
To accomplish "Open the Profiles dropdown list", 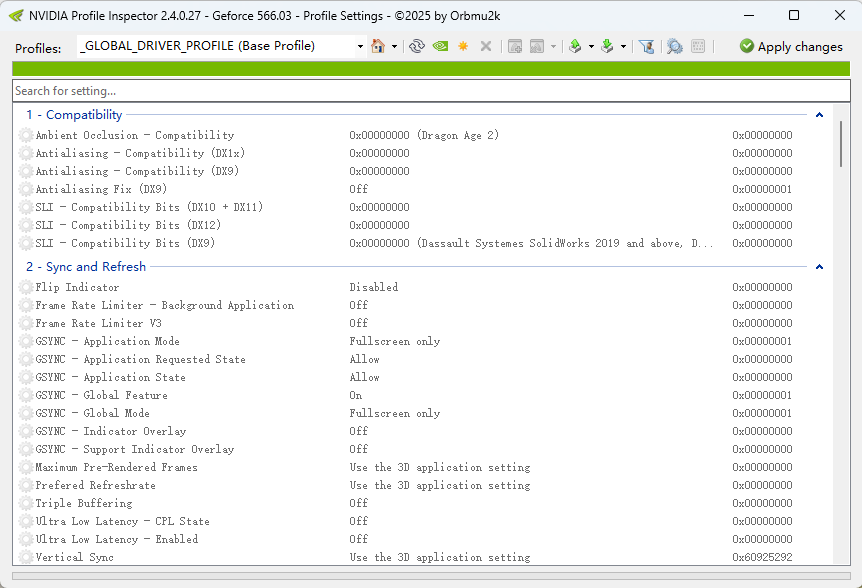I will click(x=360, y=46).
